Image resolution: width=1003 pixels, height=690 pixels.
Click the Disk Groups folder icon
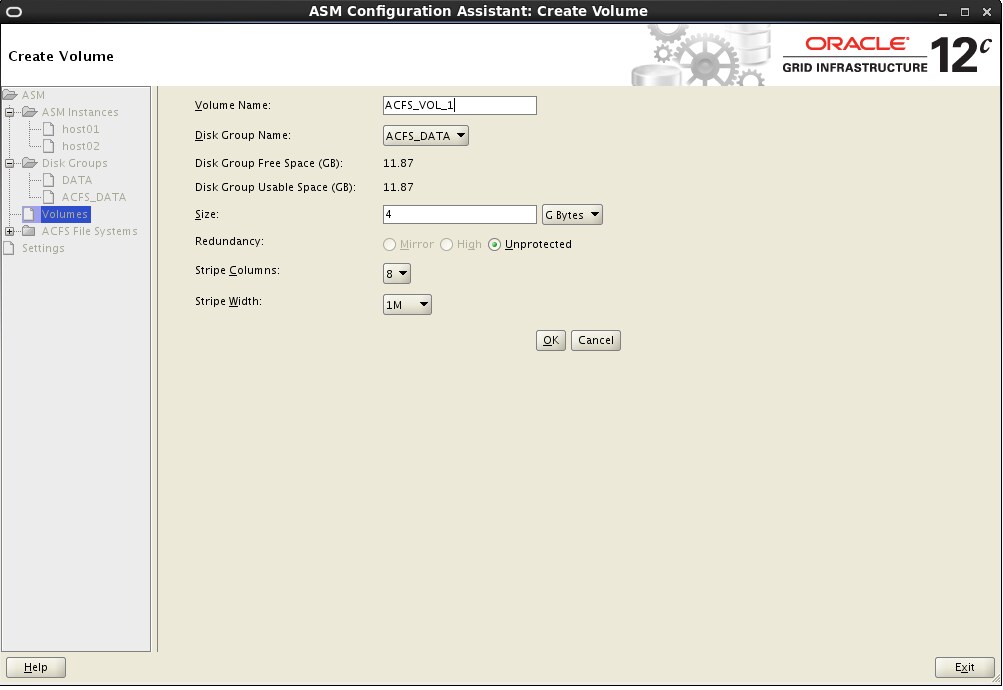29,163
